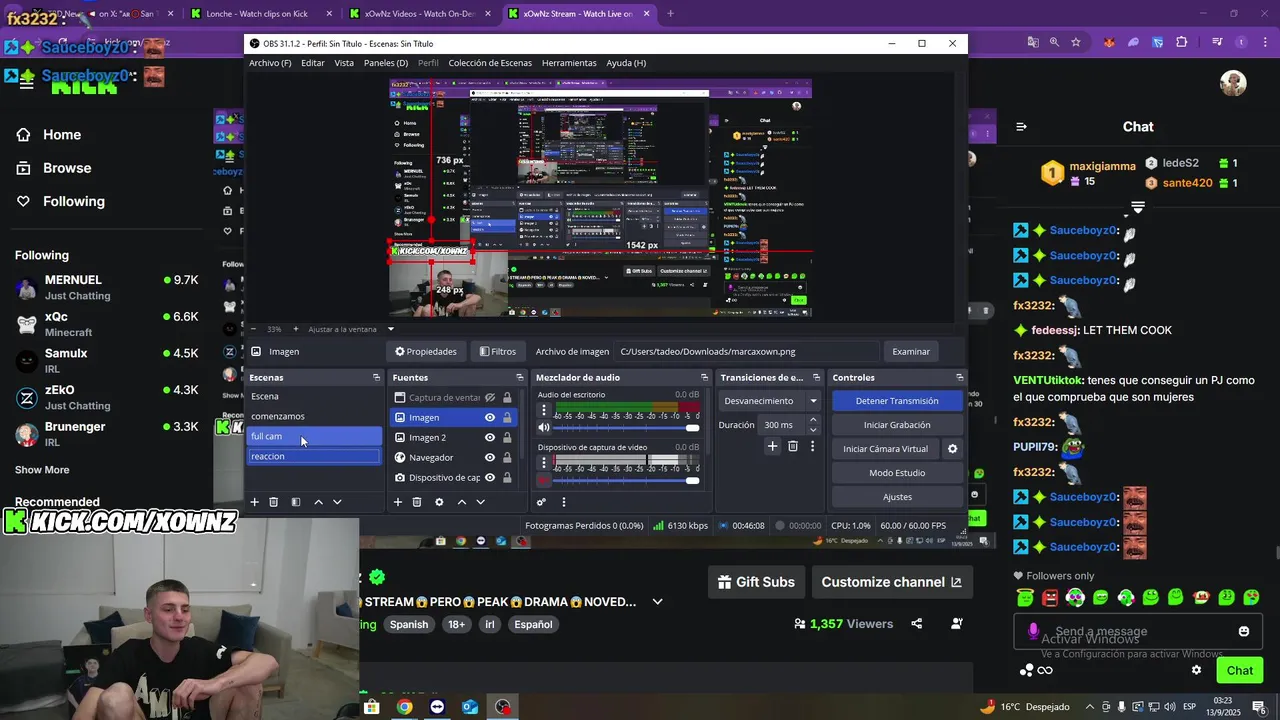Add a transition with the plus icon
The width and height of the screenshot is (1280, 720).
pos(772,446)
